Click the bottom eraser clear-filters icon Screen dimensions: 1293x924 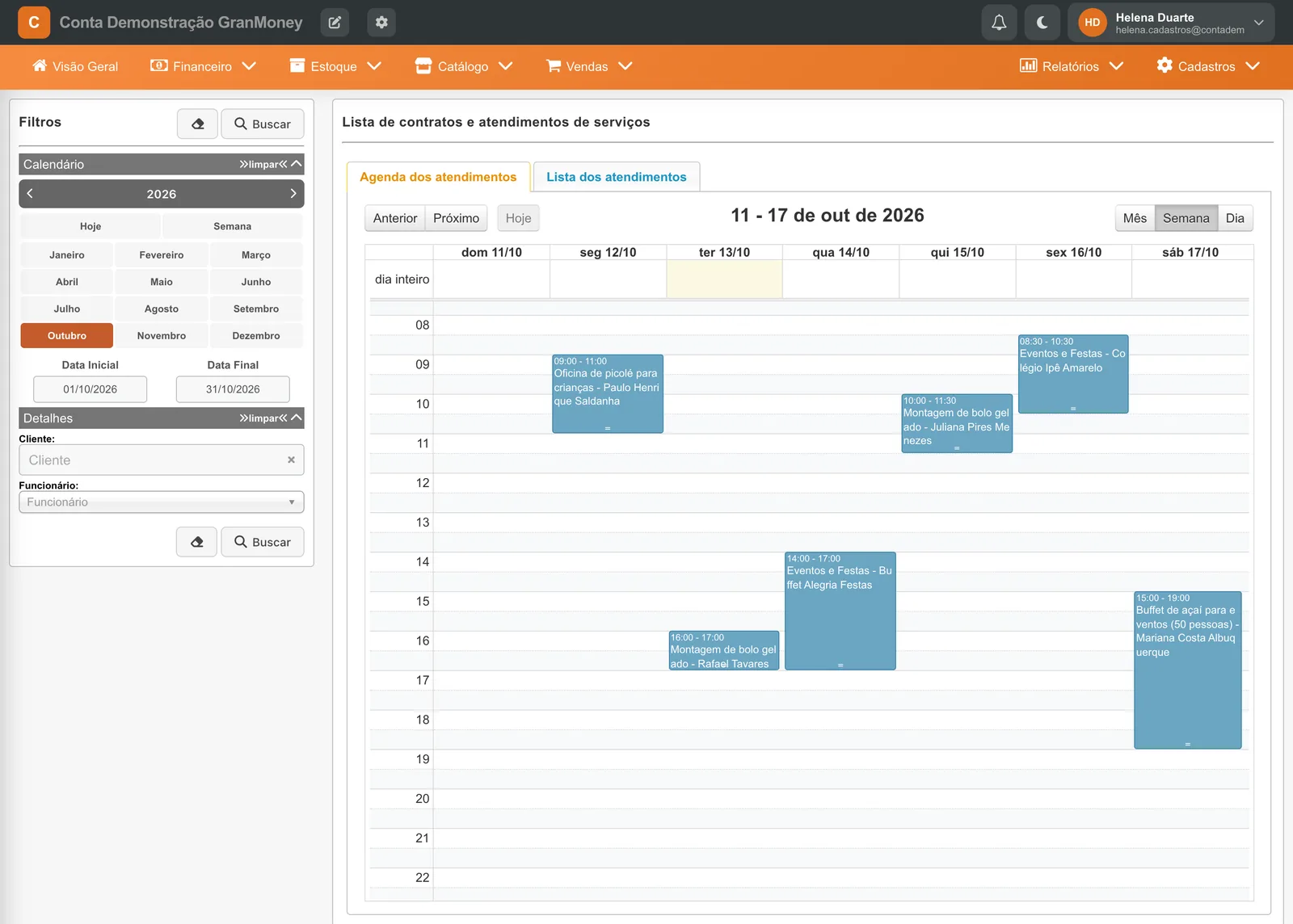(197, 542)
